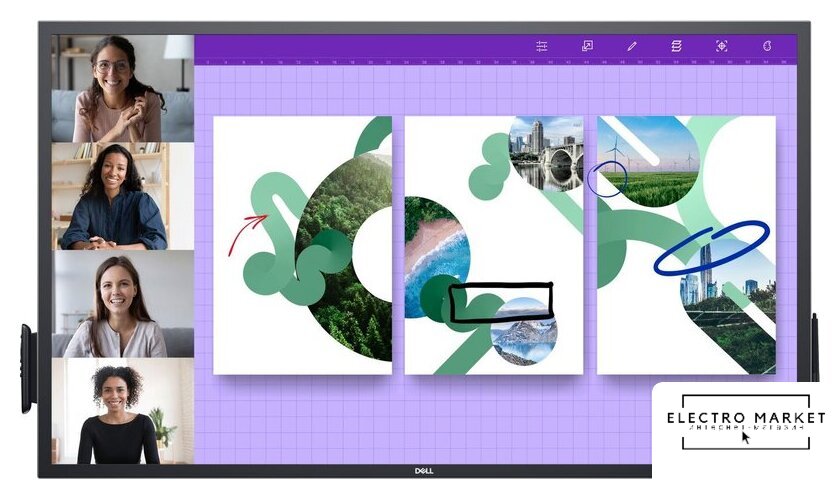Open the color palette icon
Image resolution: width=840 pixels, height=499 pixels.
coord(767,46)
